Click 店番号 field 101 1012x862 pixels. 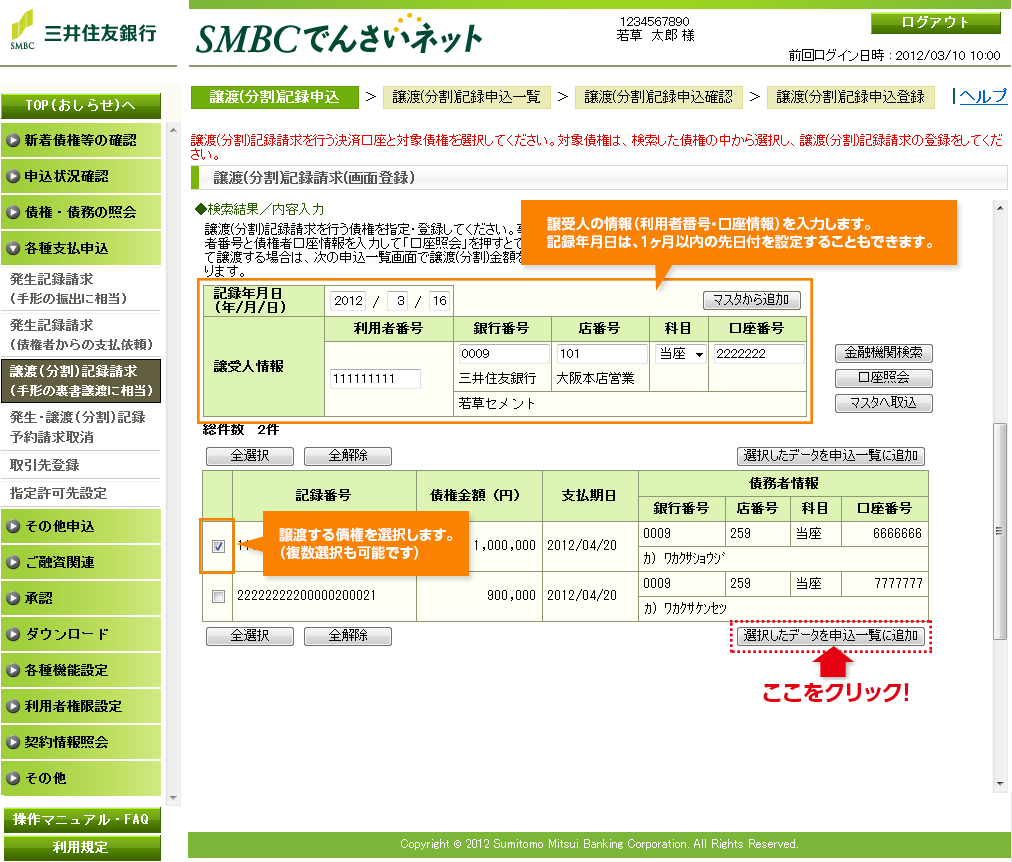tap(602, 354)
